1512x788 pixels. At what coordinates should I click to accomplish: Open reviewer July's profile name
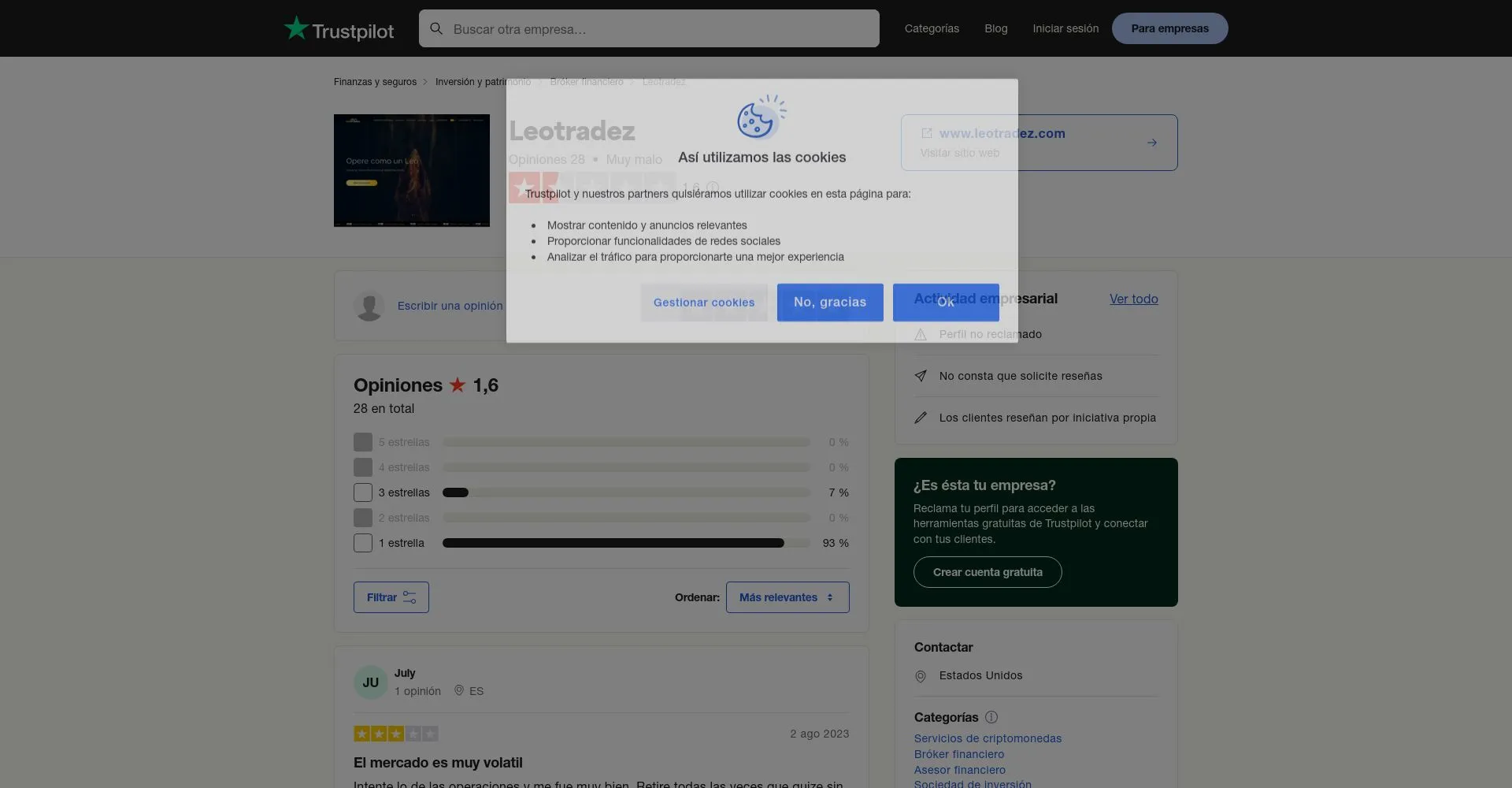[405, 673]
